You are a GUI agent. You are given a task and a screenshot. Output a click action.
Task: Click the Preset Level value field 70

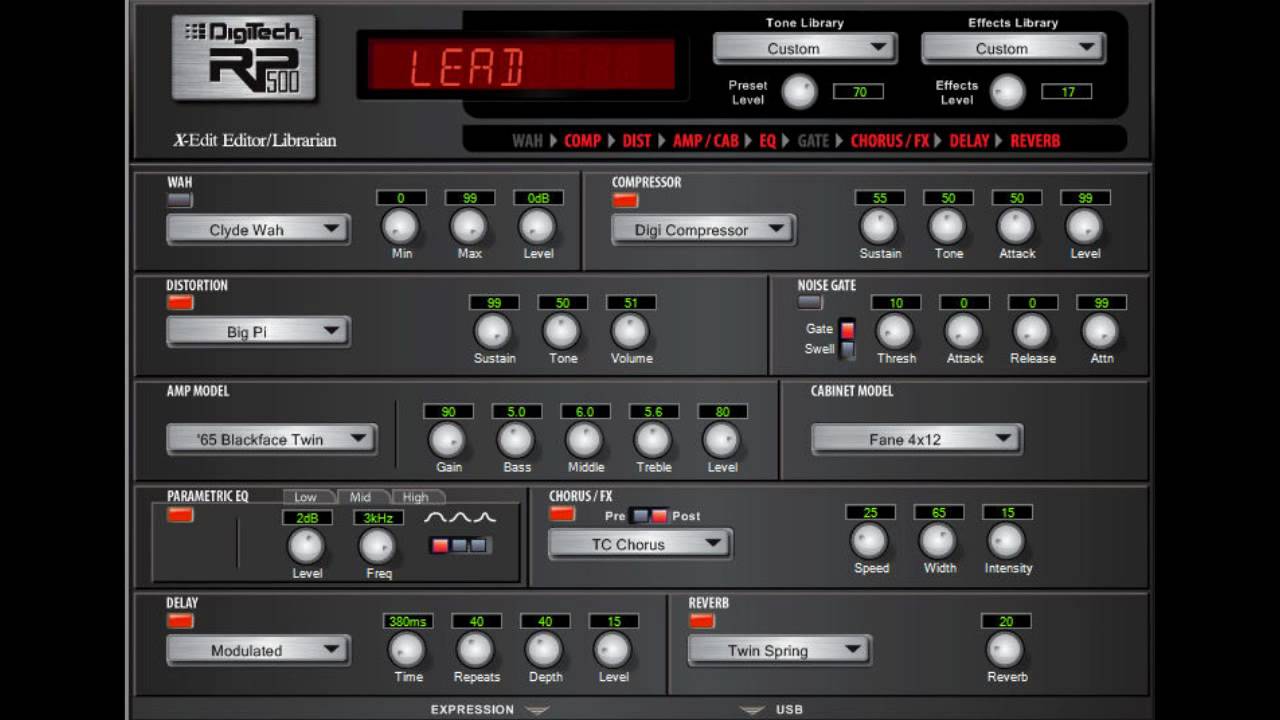859,92
